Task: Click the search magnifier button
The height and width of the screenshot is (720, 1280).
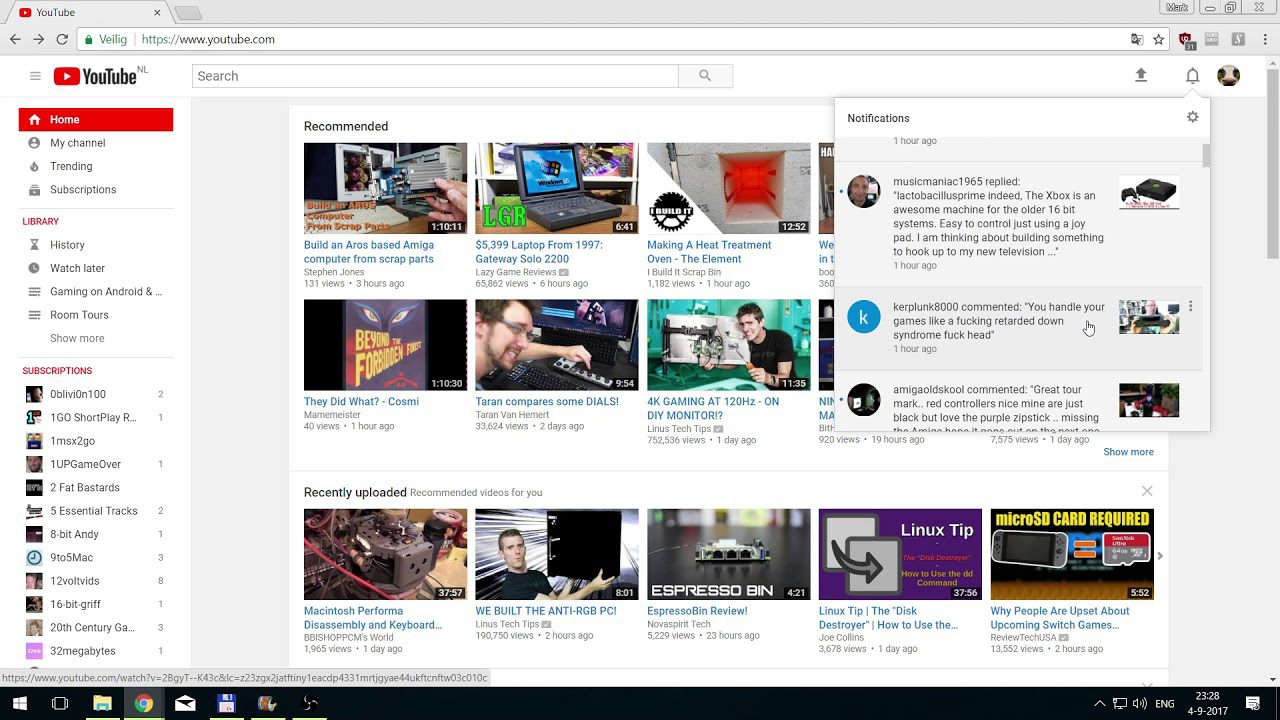Action: [x=705, y=76]
